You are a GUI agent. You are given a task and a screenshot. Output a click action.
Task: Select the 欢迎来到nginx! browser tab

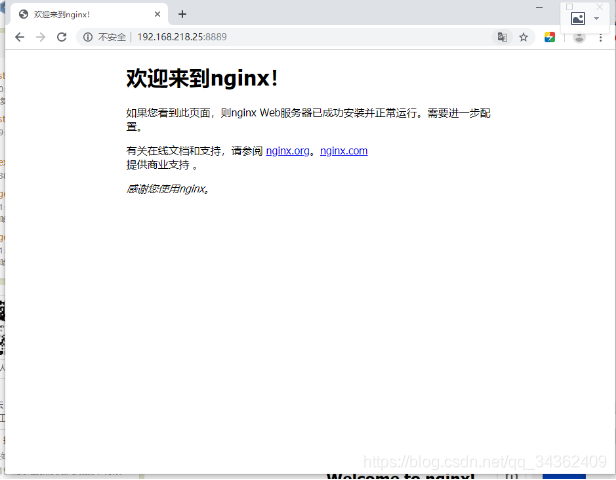(x=90, y=15)
